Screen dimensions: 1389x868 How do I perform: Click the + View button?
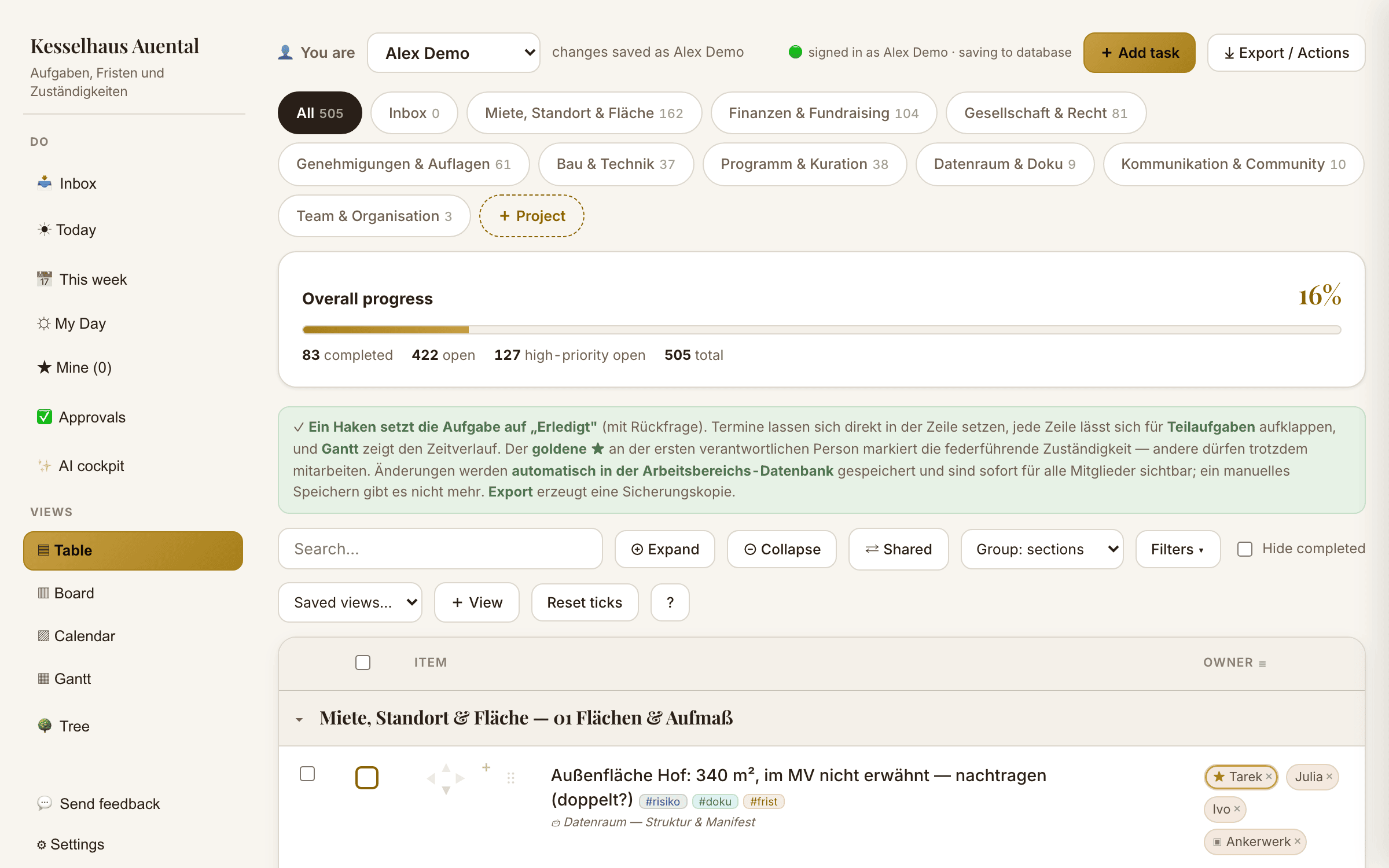477,602
